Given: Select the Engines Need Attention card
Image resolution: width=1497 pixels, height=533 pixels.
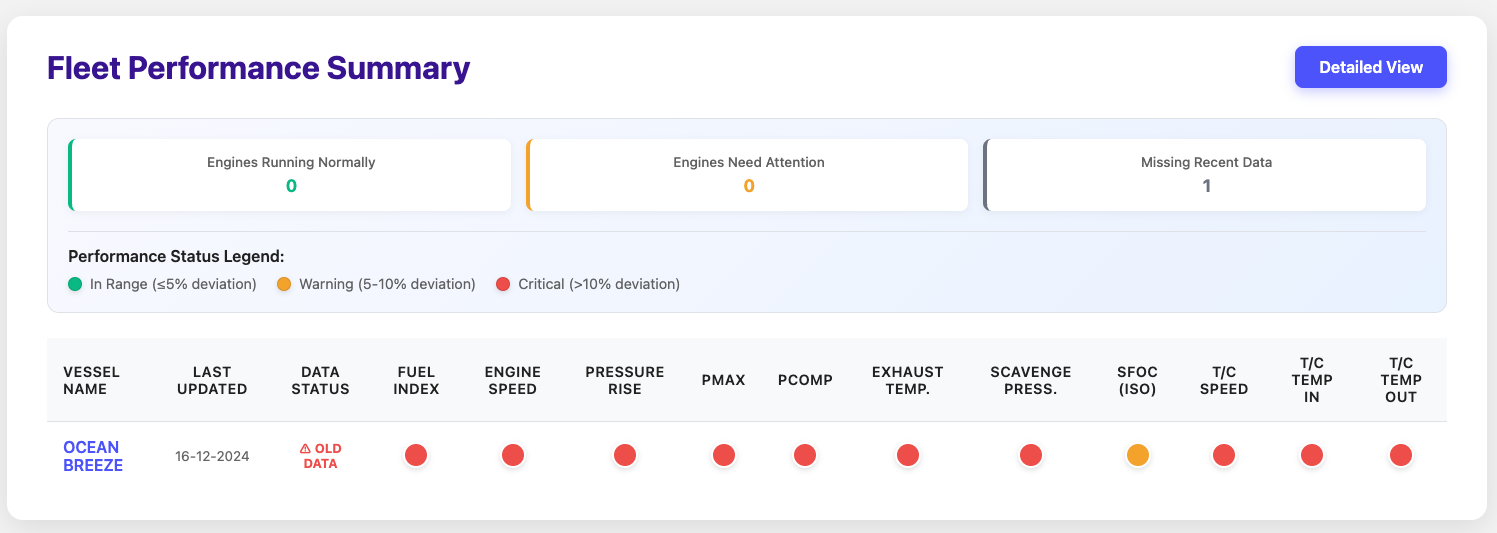Looking at the screenshot, I should [x=748, y=175].
